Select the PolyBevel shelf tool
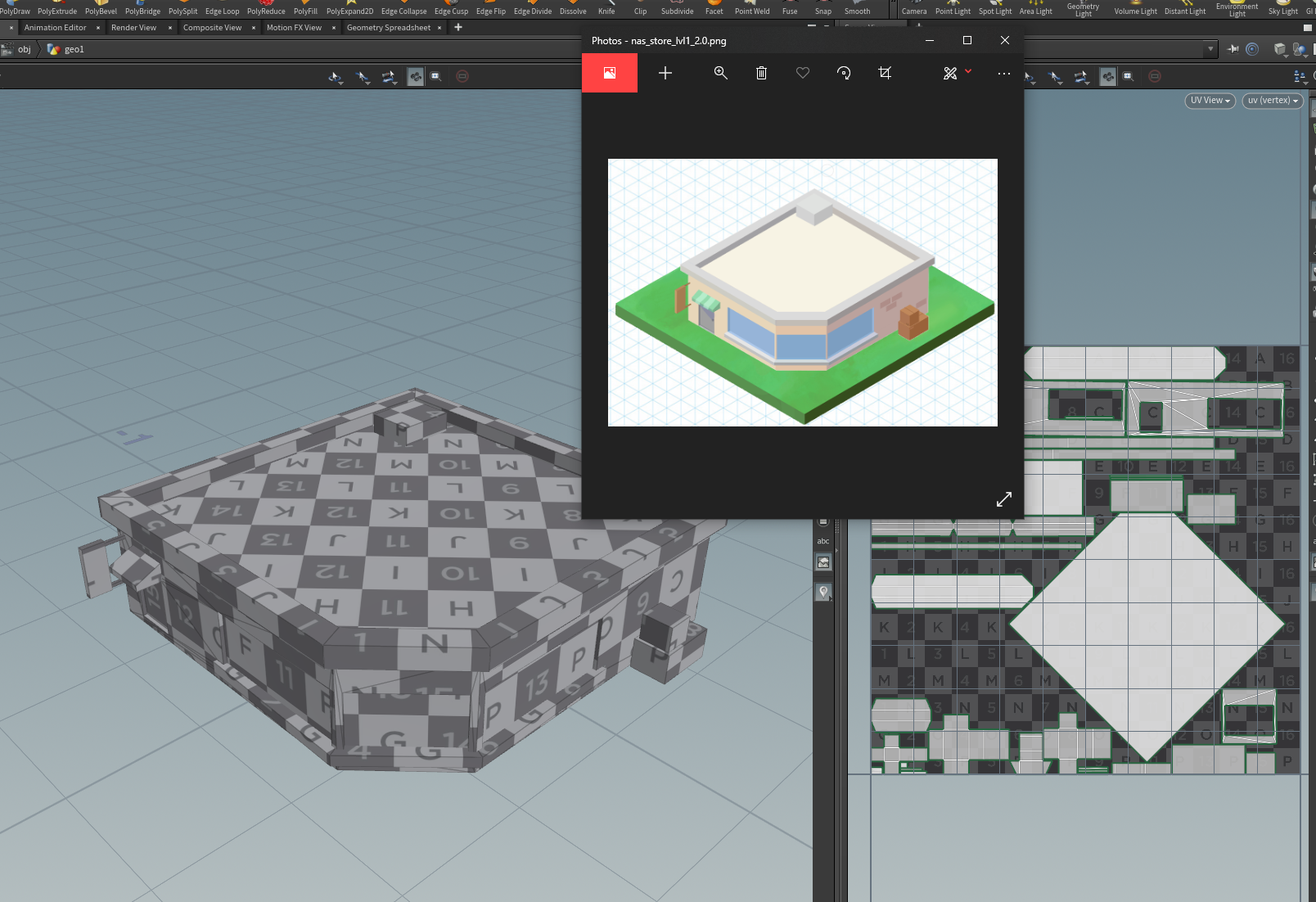Viewport: 1316px width, 902px height. click(x=101, y=8)
